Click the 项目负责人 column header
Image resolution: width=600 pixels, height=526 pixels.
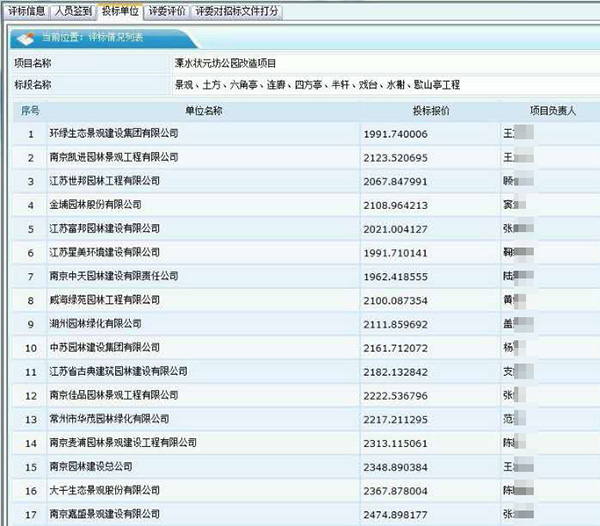549,110
